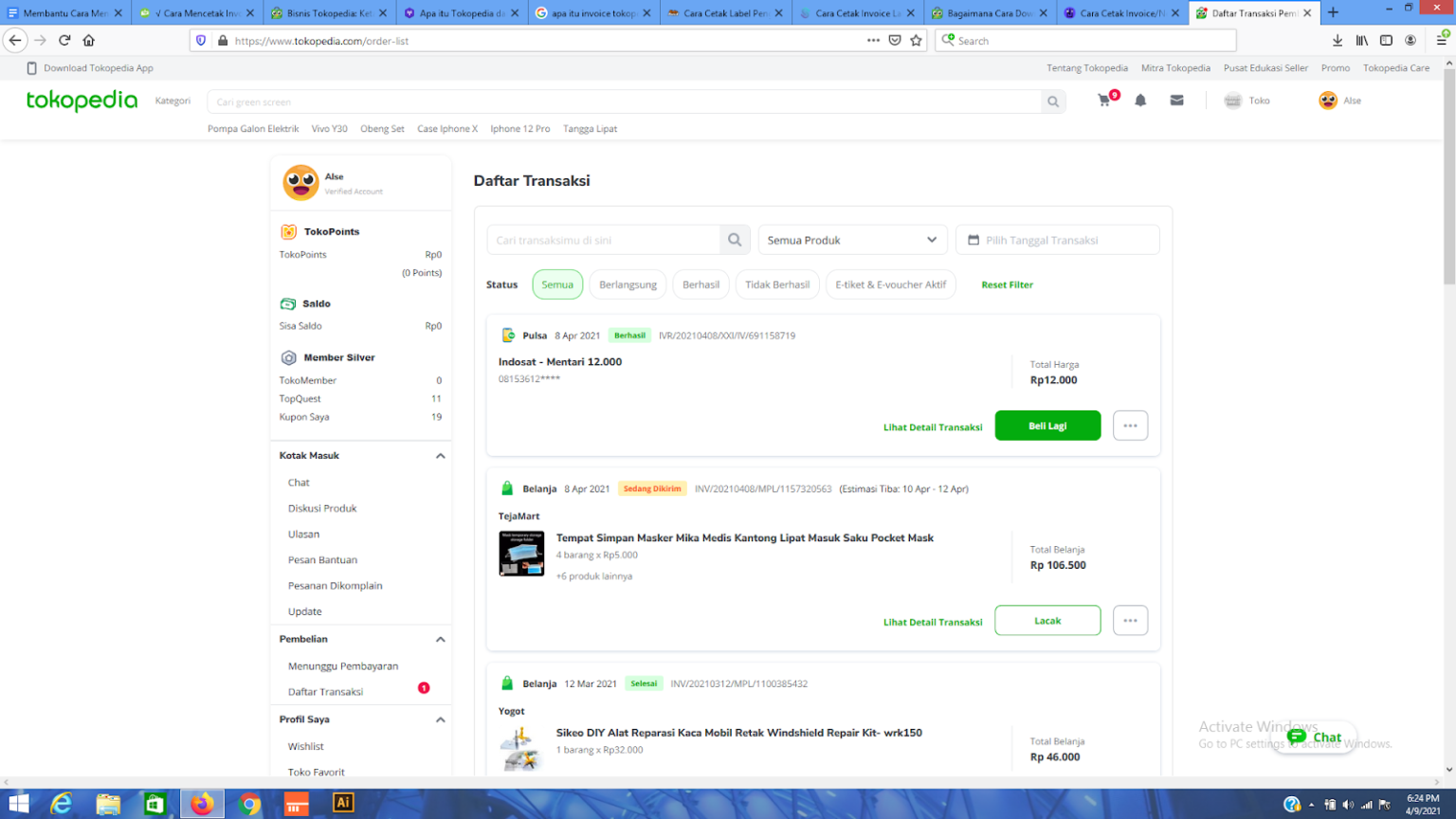
Task: Open the Kategori menu
Action: click(173, 100)
